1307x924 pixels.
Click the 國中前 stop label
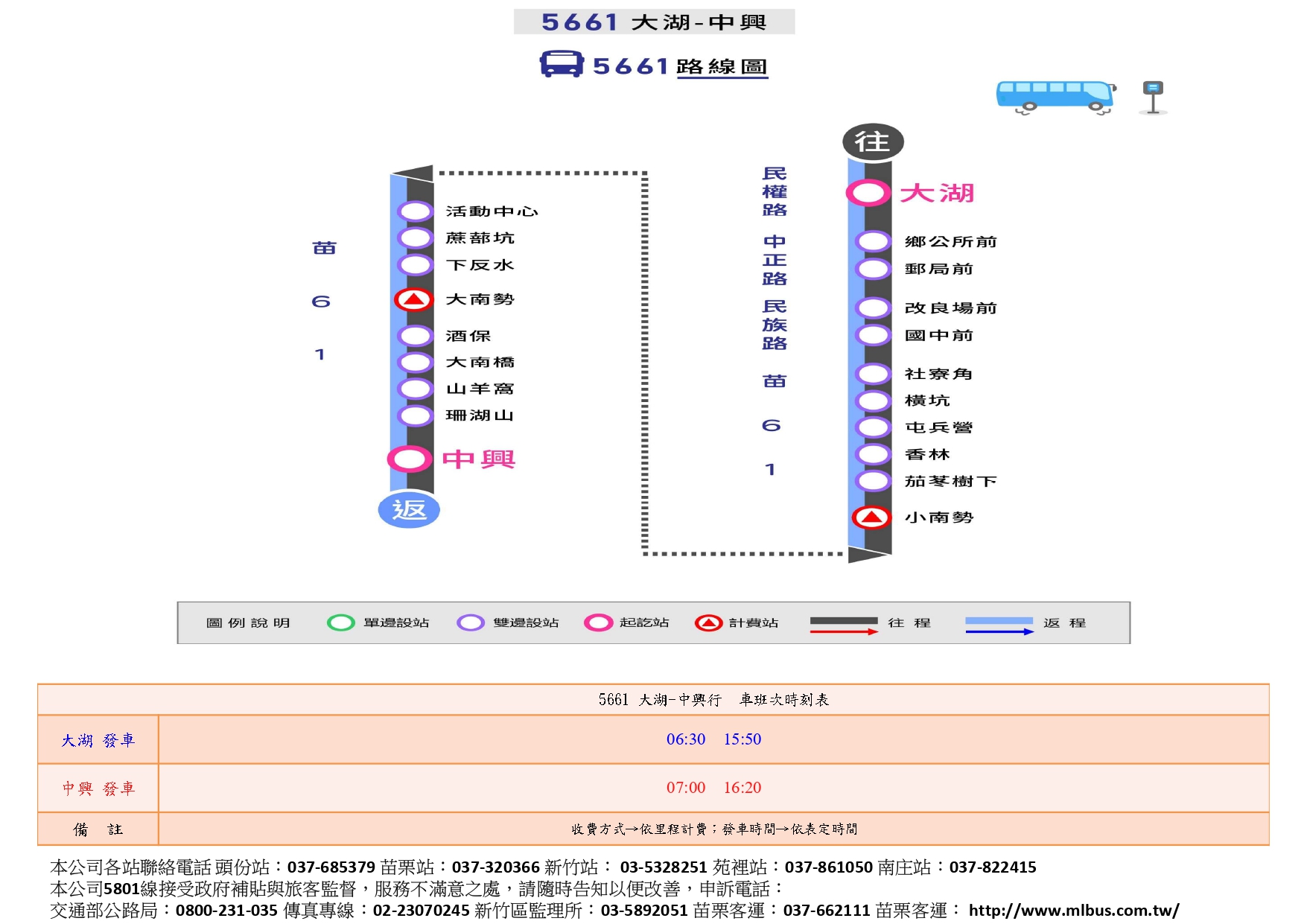(938, 335)
